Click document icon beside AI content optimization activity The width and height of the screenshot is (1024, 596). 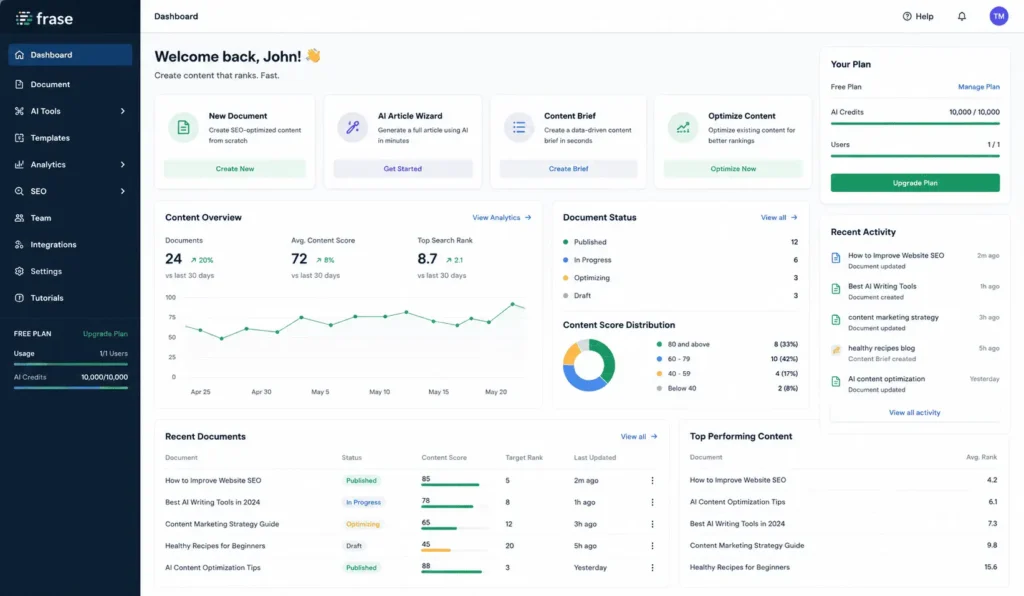(836, 381)
